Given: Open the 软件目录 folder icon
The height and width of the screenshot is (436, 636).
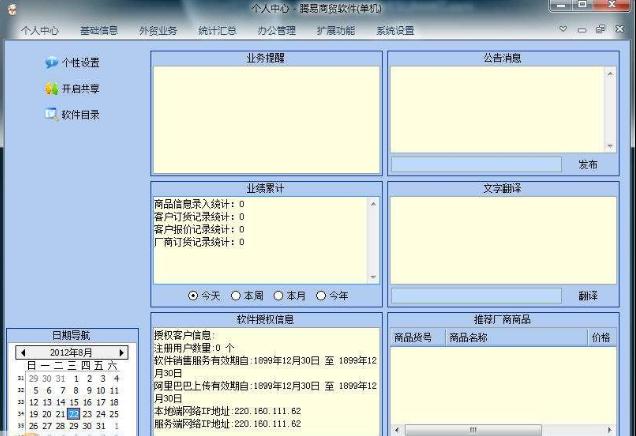Looking at the screenshot, I should 51,114.
